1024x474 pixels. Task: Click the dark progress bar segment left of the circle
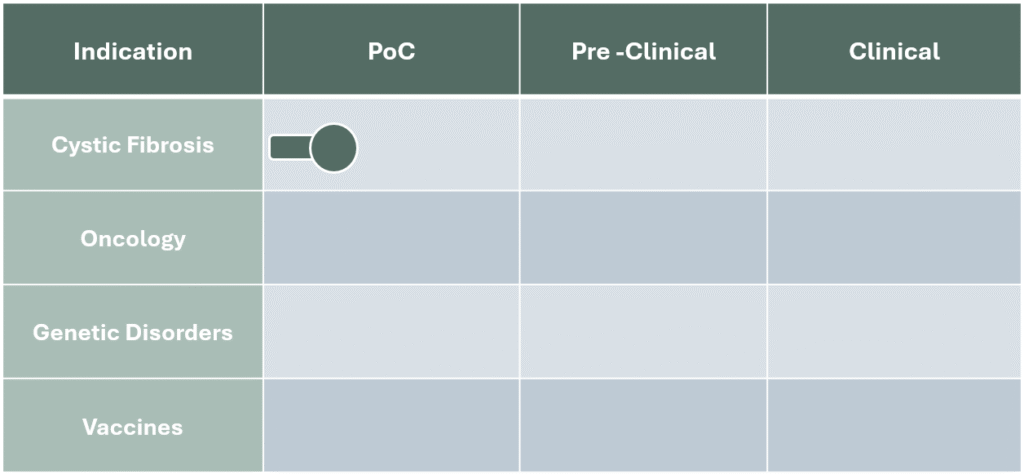click(290, 148)
